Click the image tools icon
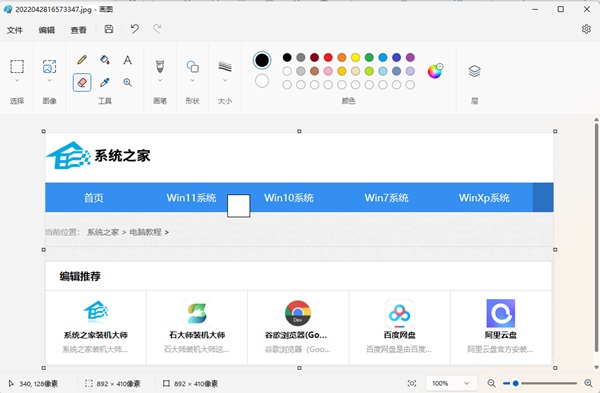The image size is (600, 393). point(49,66)
